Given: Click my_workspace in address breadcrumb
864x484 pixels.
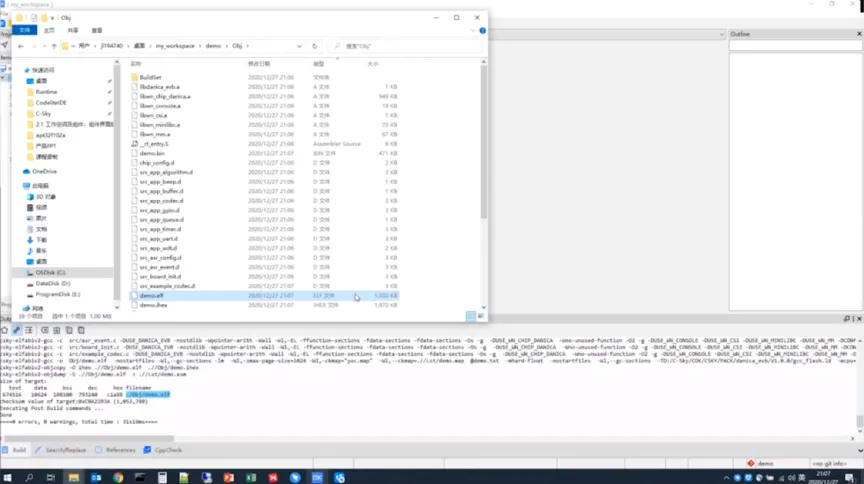Looking at the screenshot, I should click(x=175, y=46).
